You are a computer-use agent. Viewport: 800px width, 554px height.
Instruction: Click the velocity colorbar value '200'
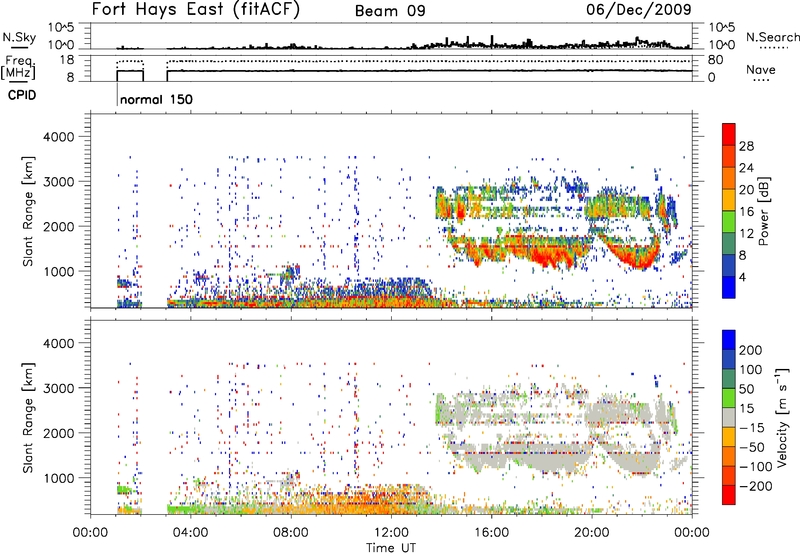click(x=751, y=350)
